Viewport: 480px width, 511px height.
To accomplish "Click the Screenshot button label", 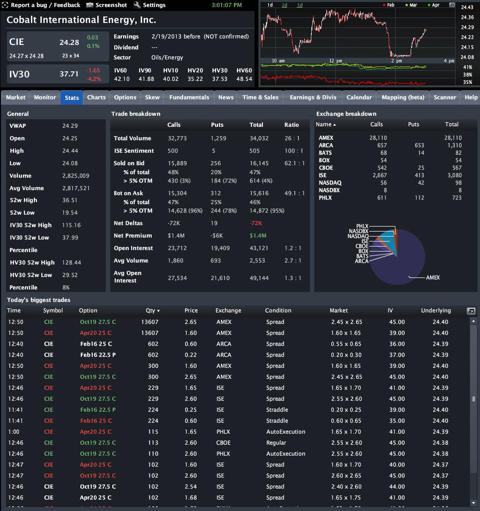I will click(111, 5).
